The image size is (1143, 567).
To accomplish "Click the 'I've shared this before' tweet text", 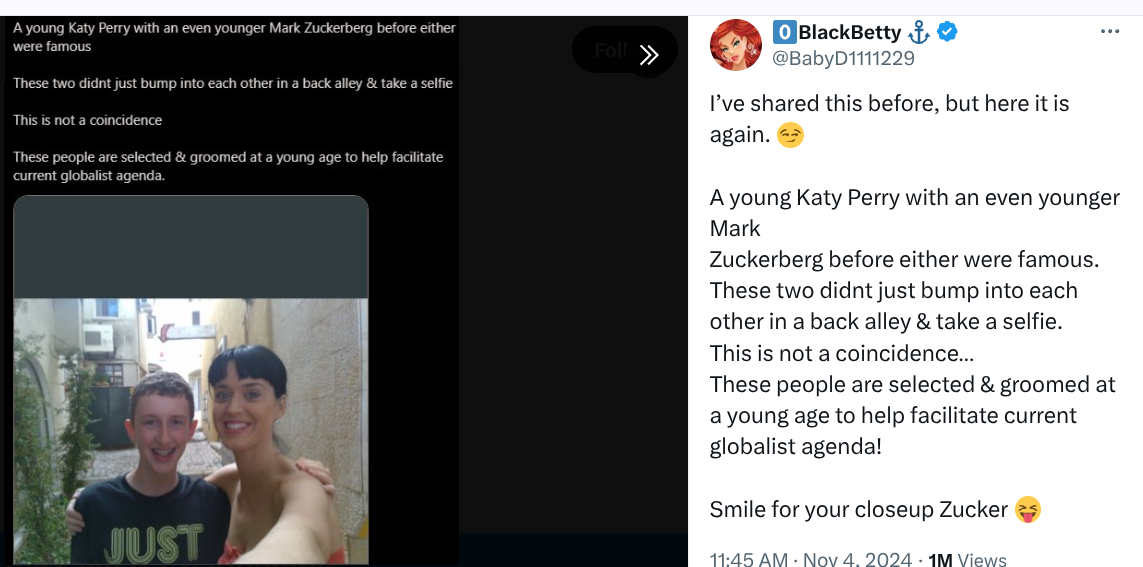I will (x=890, y=104).
